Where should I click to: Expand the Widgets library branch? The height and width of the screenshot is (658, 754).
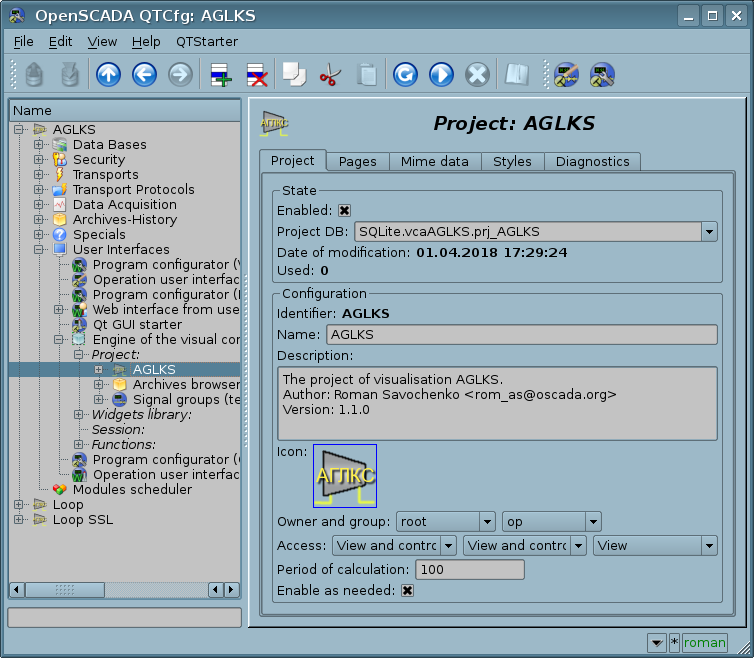[x=78, y=414]
